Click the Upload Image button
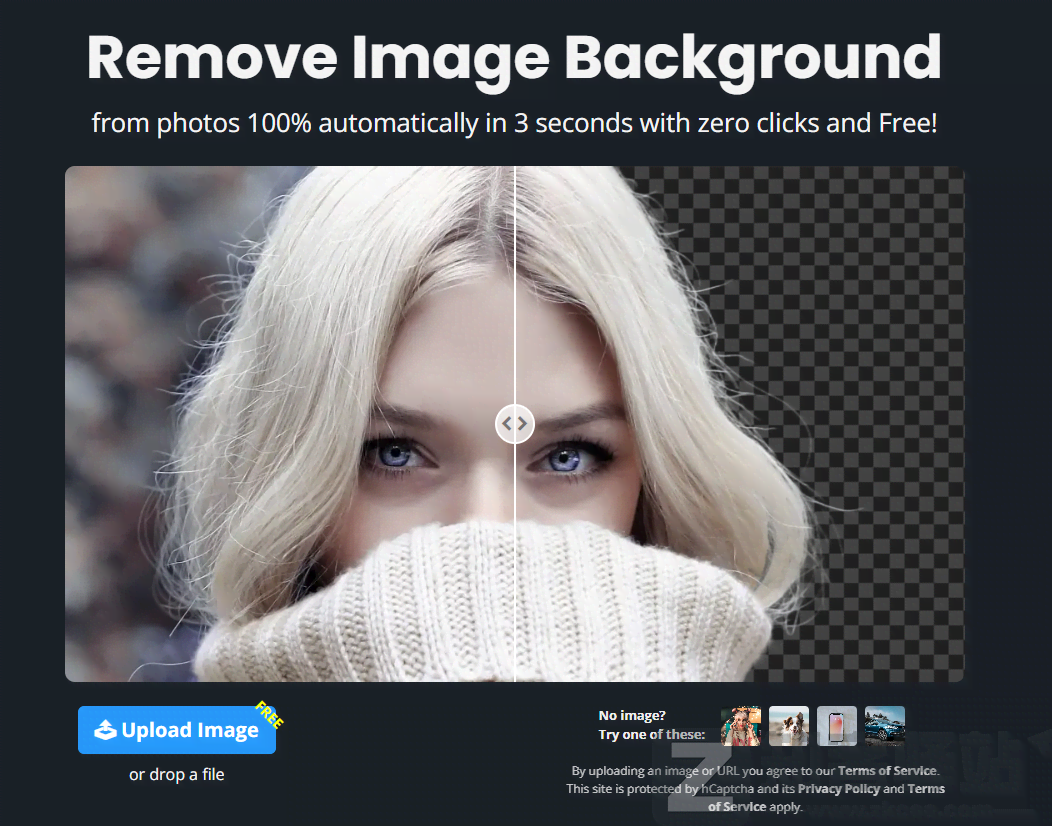1052x826 pixels. (x=177, y=730)
